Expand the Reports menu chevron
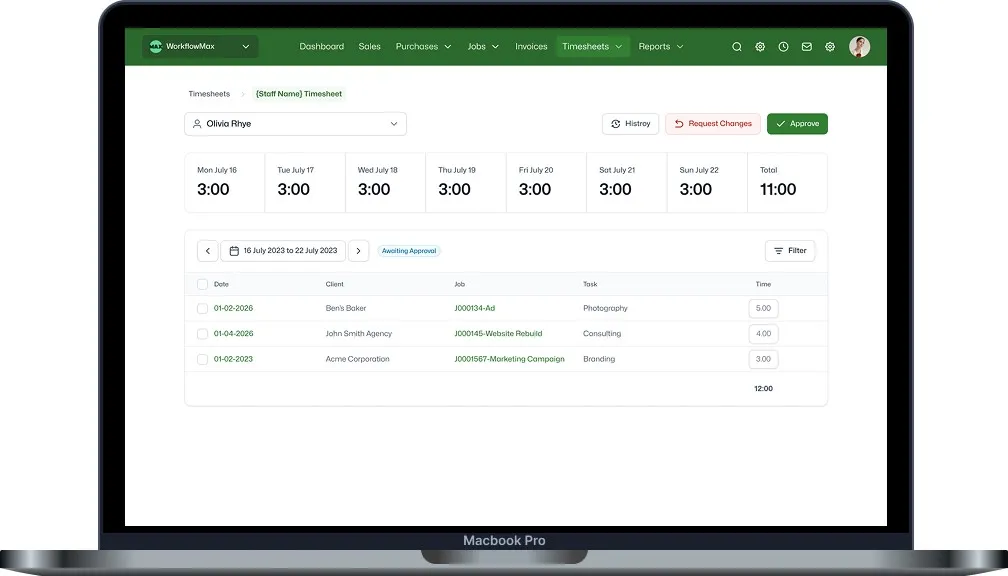The image size is (1008, 576). point(680,47)
